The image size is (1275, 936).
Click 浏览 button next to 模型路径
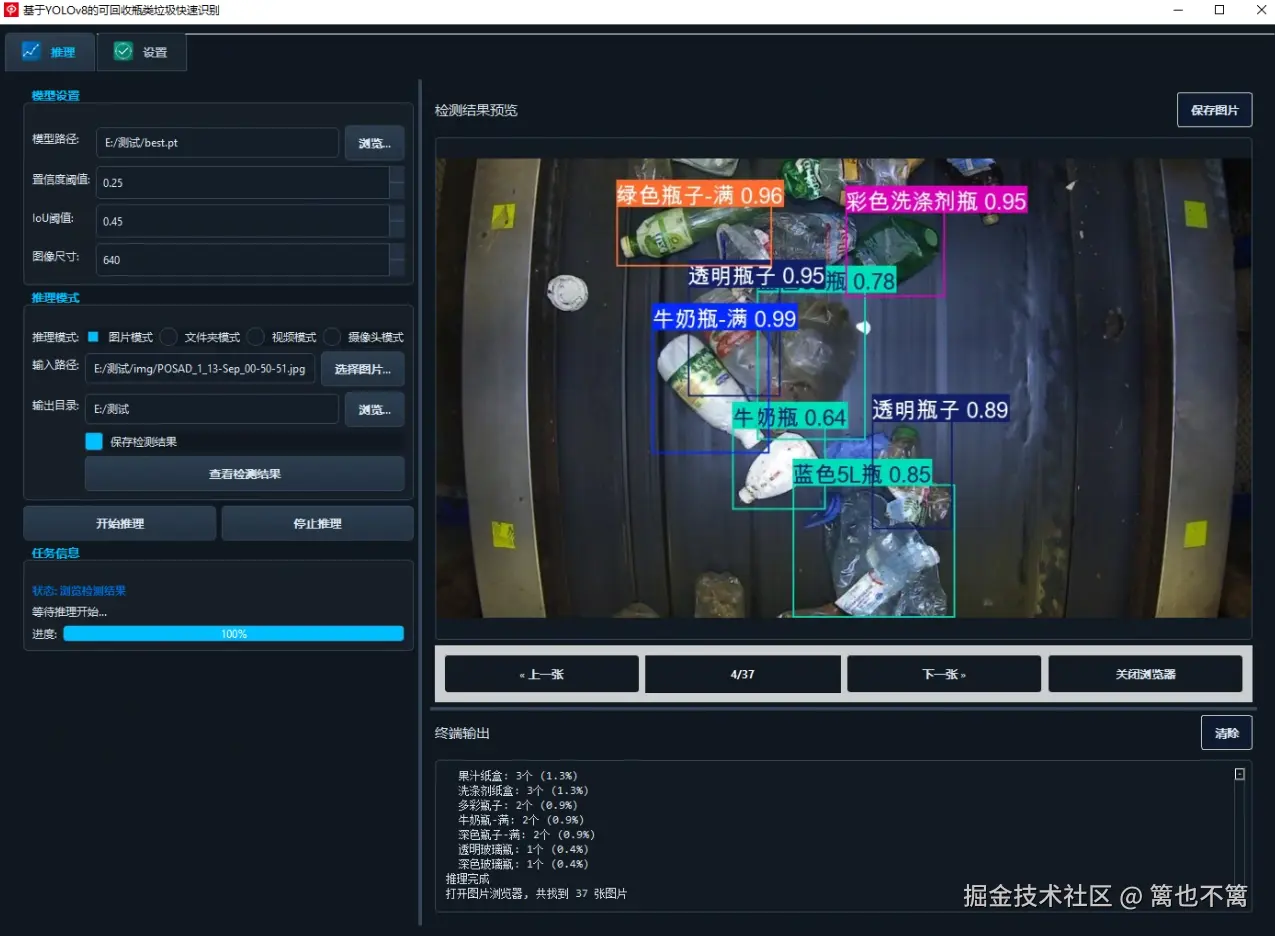click(x=375, y=143)
